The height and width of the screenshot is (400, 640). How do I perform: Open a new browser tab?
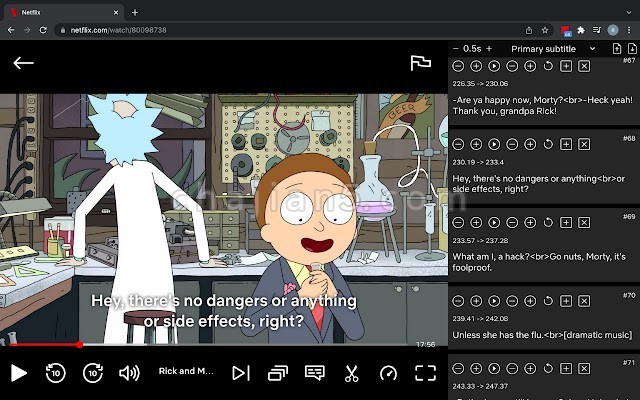coord(135,13)
